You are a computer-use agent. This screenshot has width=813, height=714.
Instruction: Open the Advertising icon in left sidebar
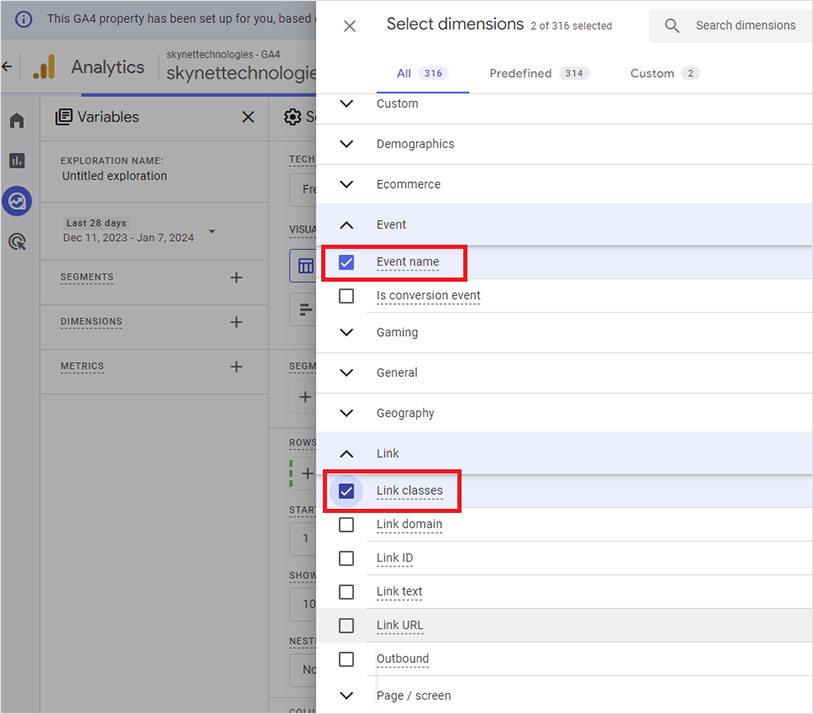[x=17, y=242]
